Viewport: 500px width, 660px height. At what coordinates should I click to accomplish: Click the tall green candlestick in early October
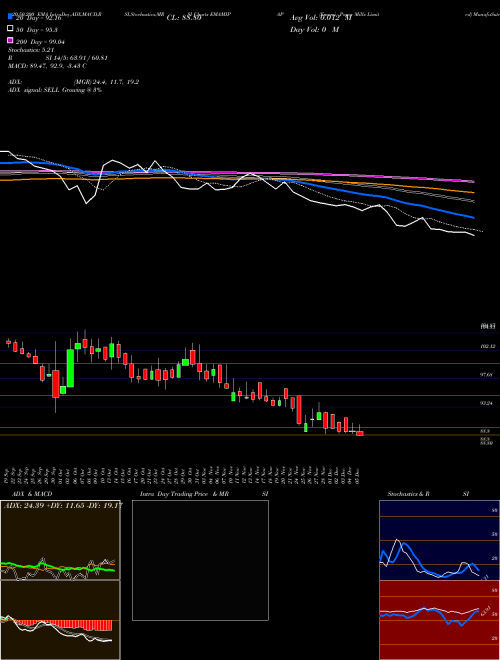pyautogui.click(x=70, y=368)
